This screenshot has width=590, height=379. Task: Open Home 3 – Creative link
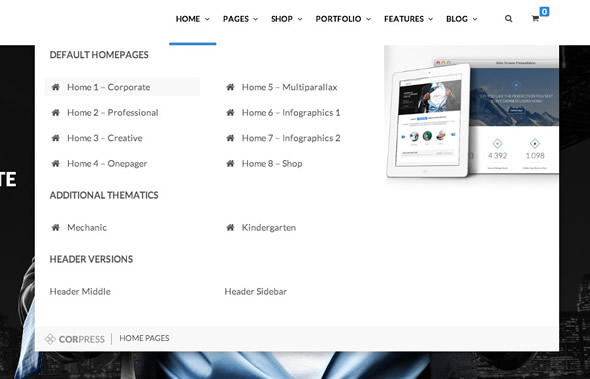(x=105, y=138)
